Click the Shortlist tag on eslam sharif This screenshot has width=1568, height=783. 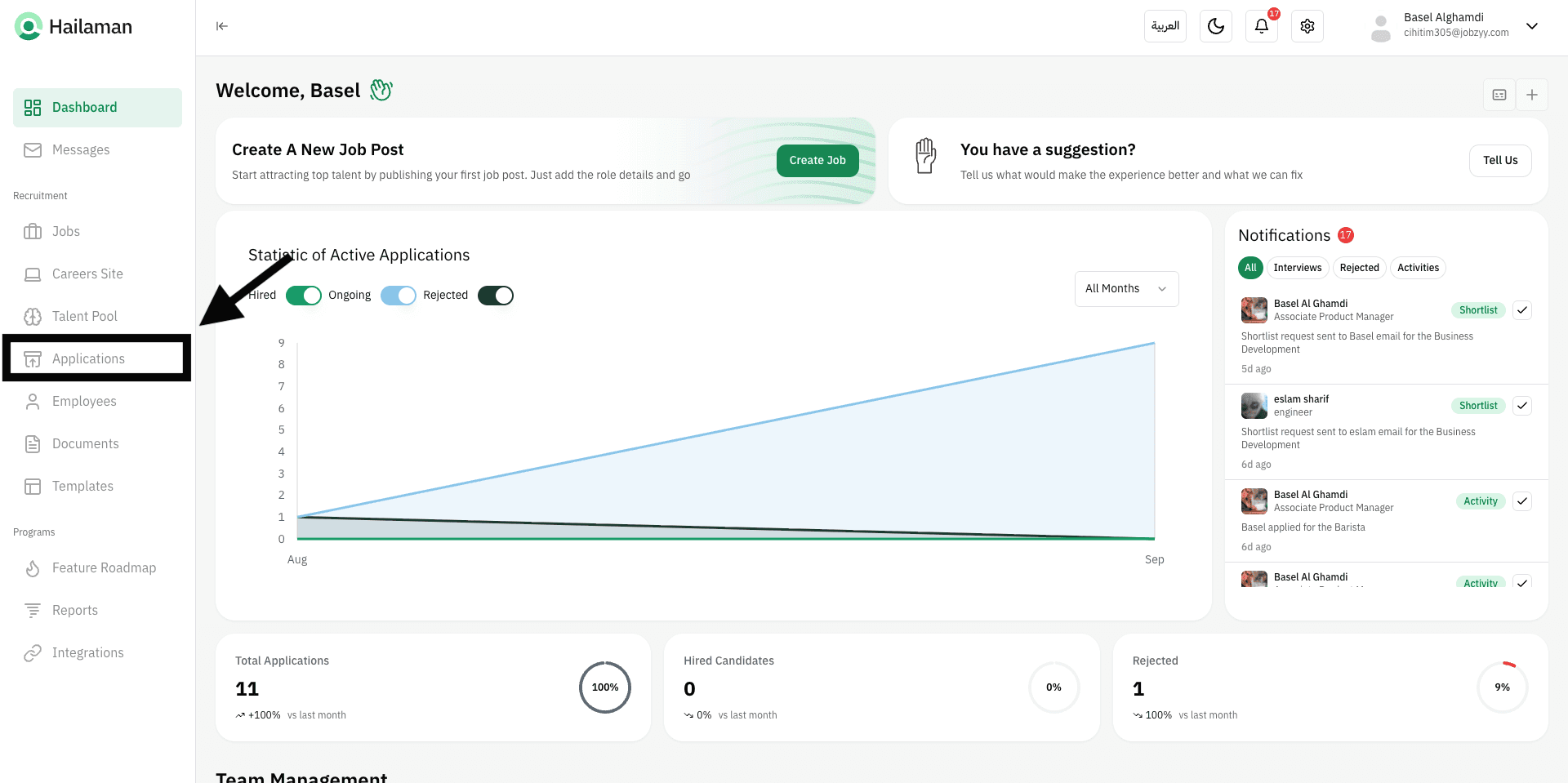point(1478,406)
